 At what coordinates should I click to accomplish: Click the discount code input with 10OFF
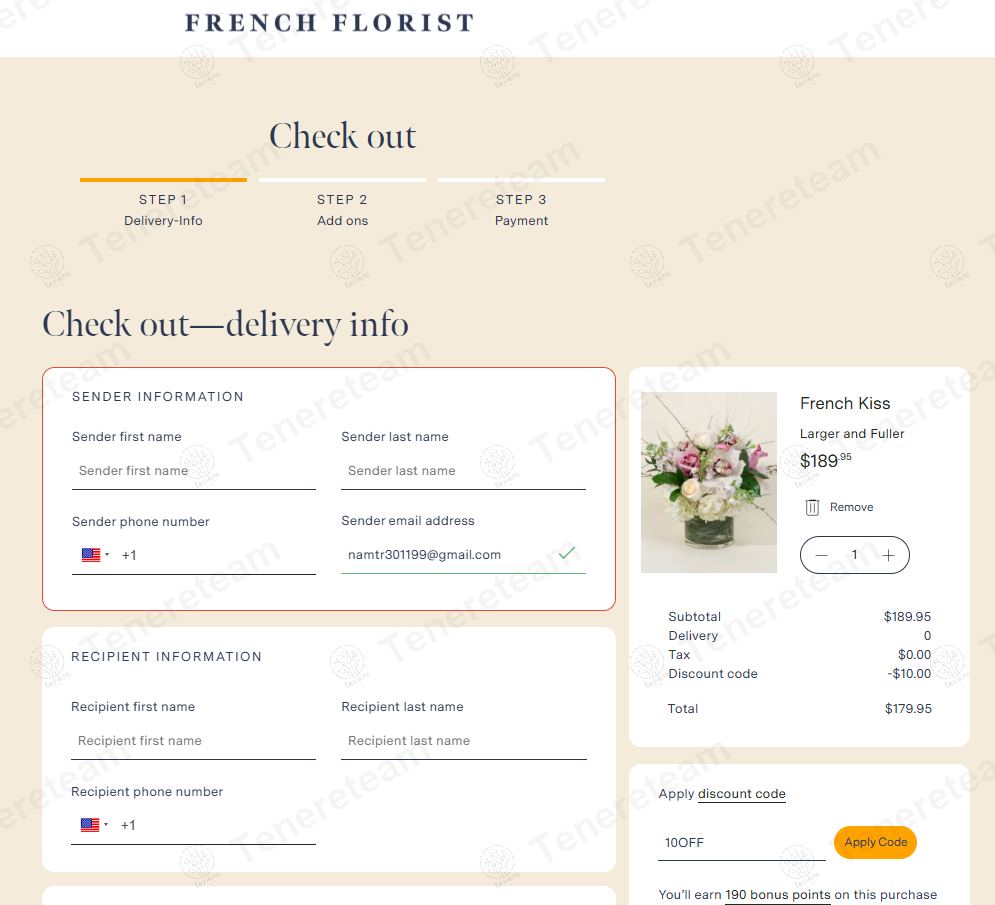[740, 843]
